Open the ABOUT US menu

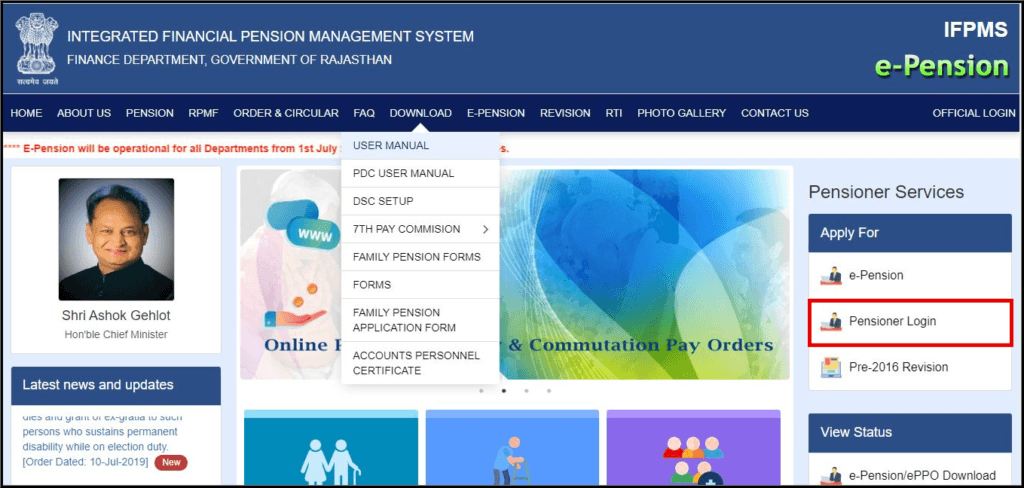(84, 113)
